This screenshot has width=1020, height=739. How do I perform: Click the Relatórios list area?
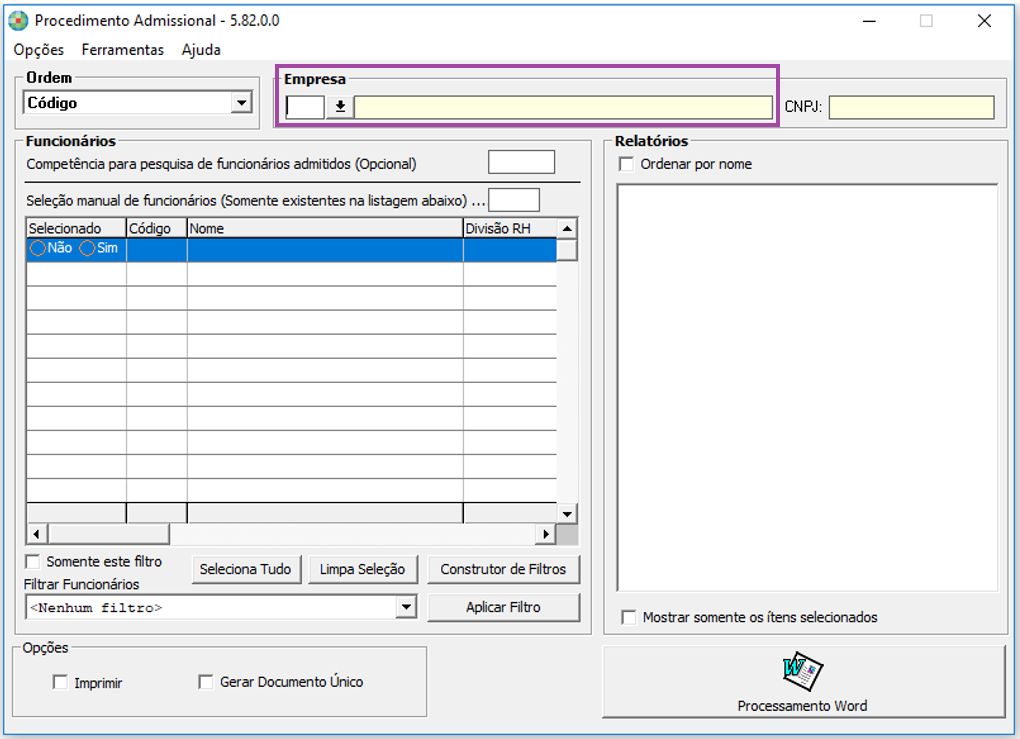807,388
